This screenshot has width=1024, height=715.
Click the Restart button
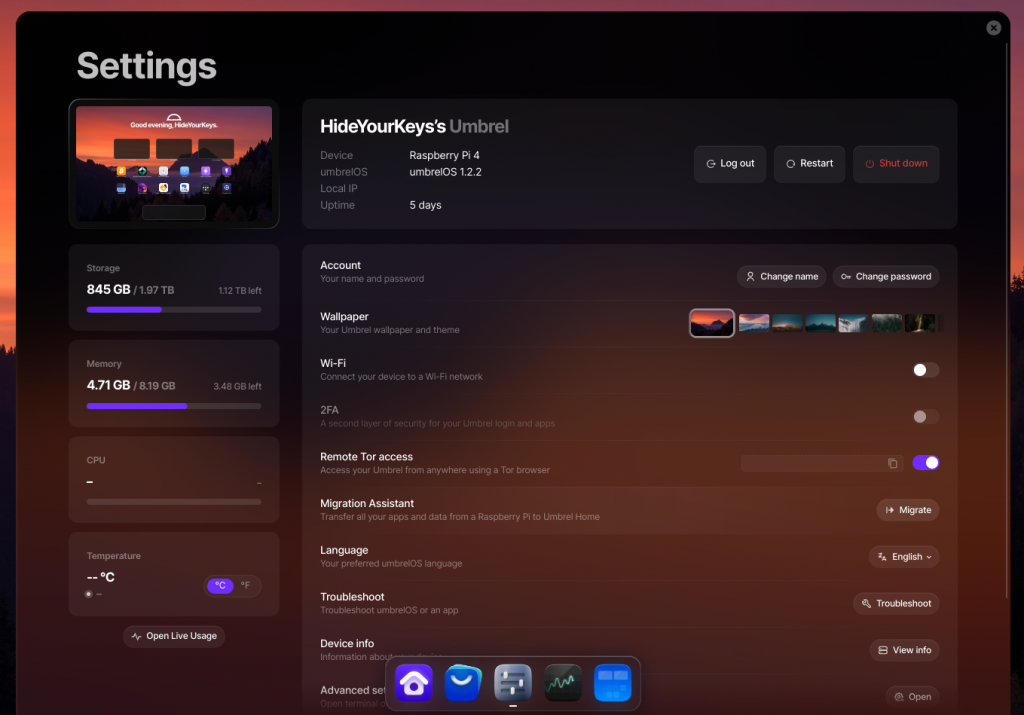click(x=809, y=164)
